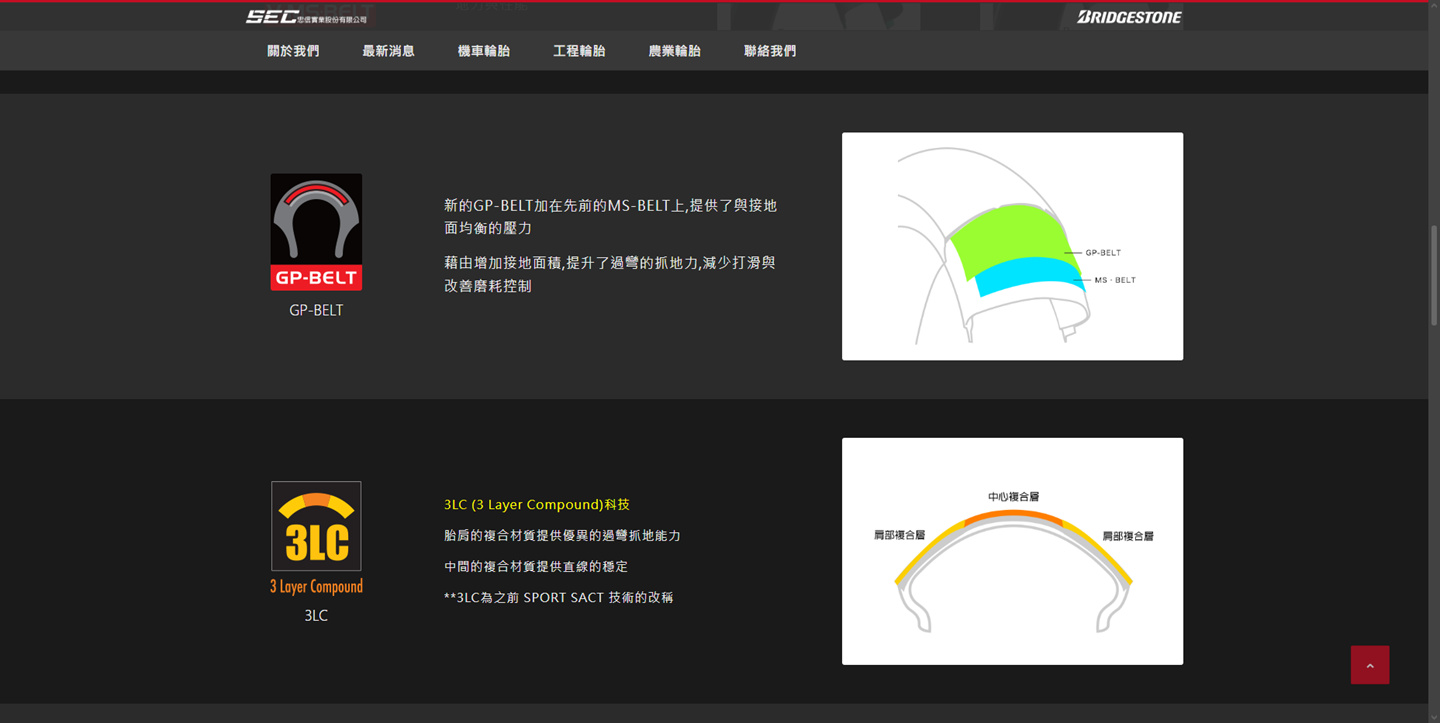
Task: Click the SEC company logo
Action: pos(306,17)
